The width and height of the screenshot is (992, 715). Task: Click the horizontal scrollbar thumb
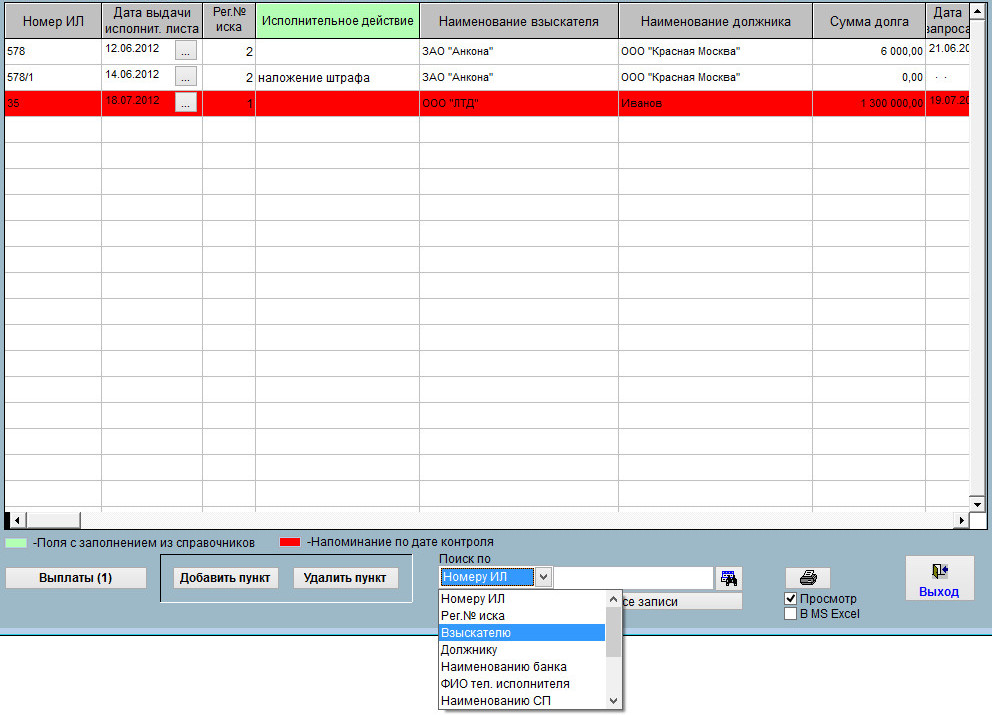(53, 520)
